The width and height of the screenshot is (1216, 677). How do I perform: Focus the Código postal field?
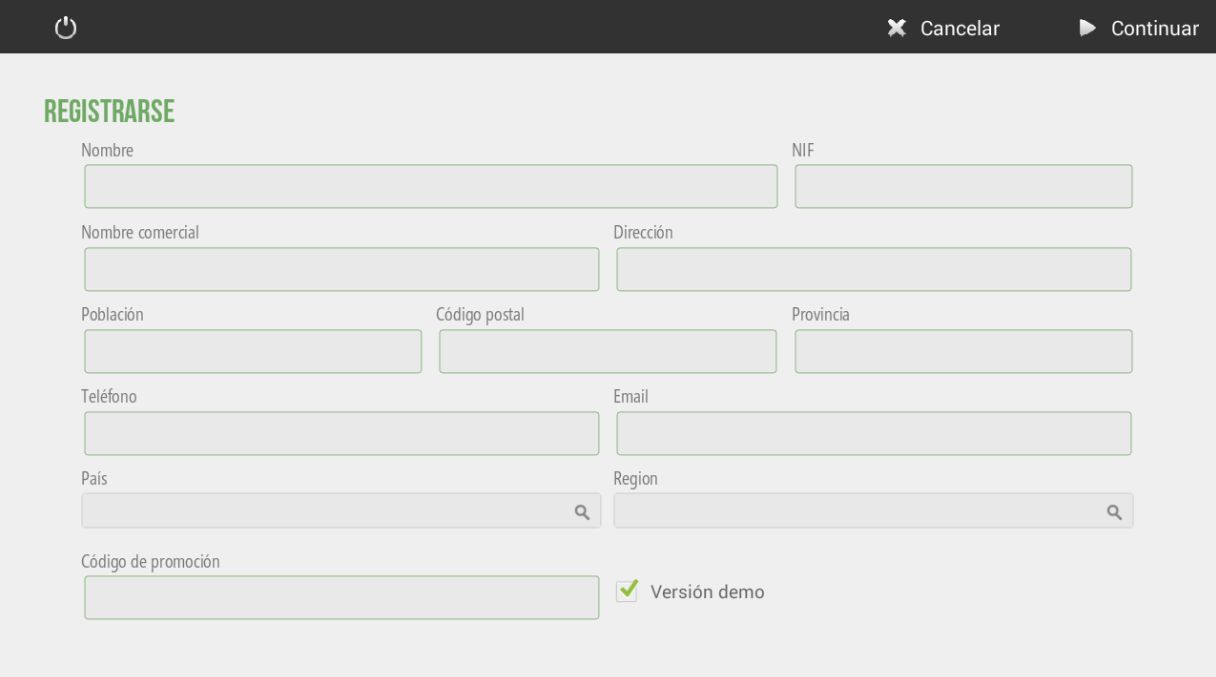pos(608,351)
